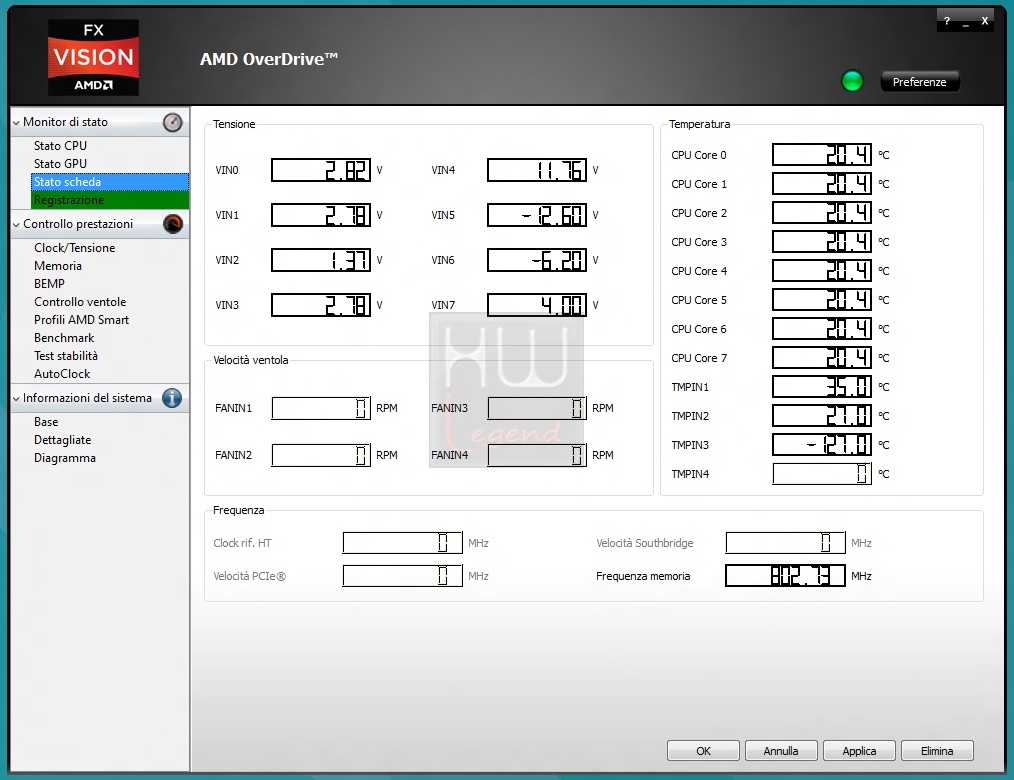This screenshot has height=780, width=1014.
Task: Click the Clock rif. HT field
Action: pyautogui.click(x=402, y=543)
